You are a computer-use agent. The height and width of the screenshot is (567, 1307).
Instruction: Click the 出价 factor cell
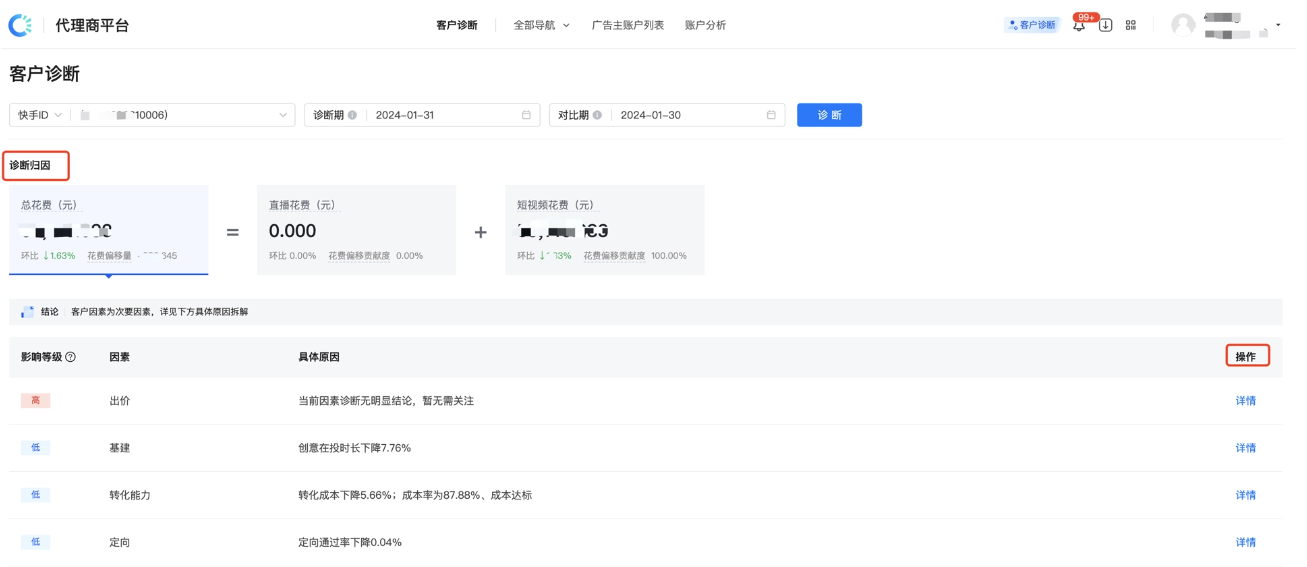(x=120, y=401)
